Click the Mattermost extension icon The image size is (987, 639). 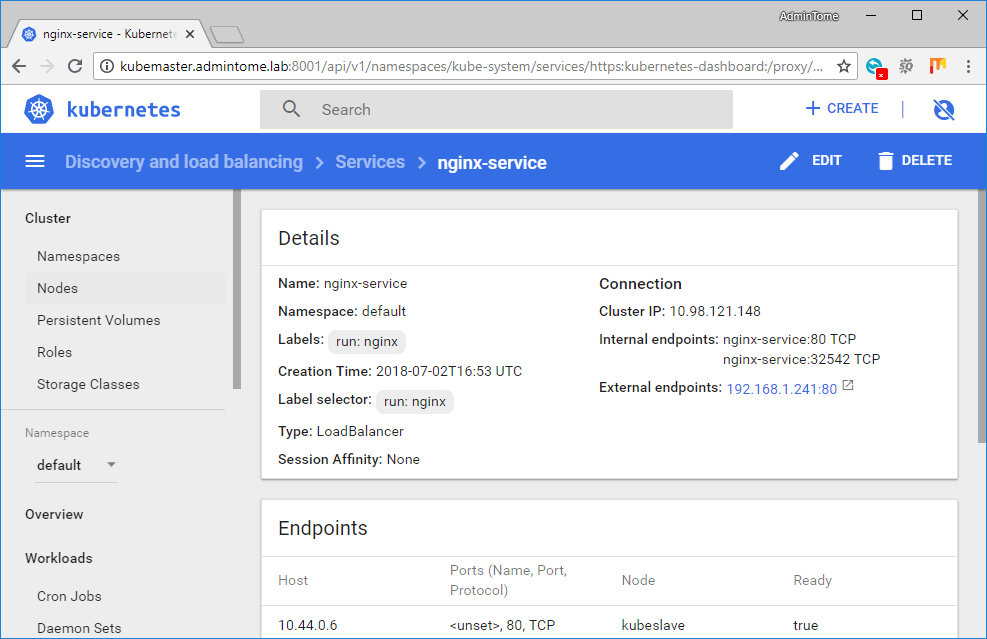[937, 66]
